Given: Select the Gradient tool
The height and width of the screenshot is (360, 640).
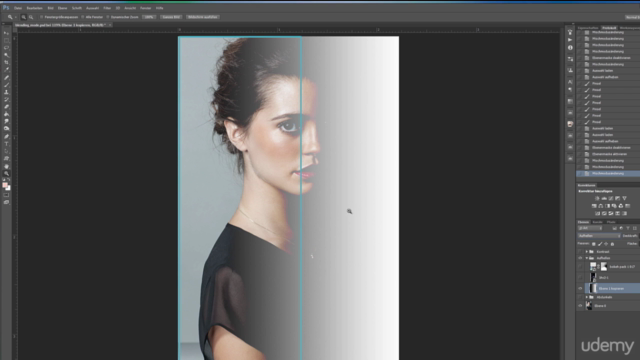Looking at the screenshot, I should (x=6, y=114).
